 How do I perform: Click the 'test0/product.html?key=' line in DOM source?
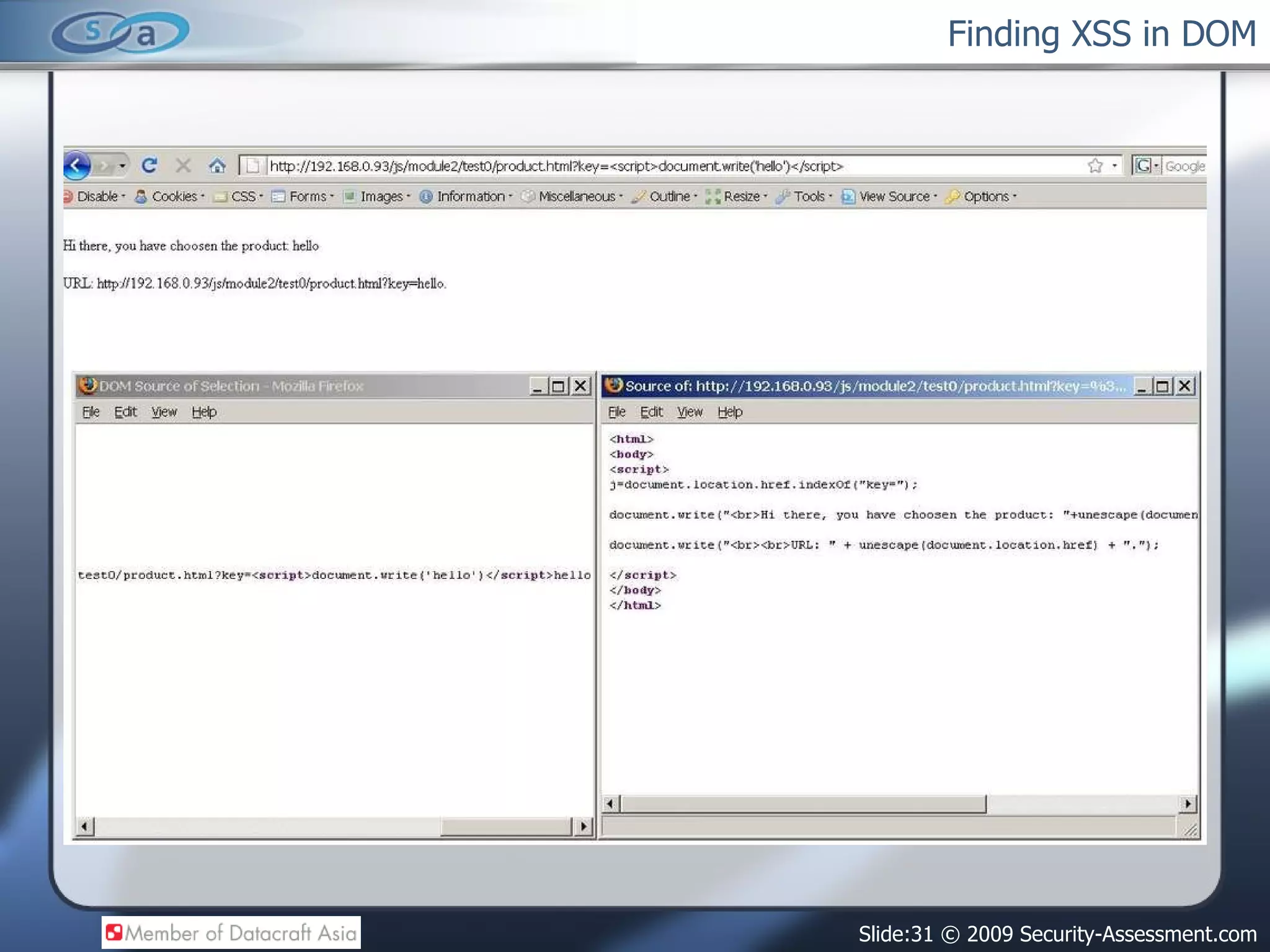(x=334, y=575)
